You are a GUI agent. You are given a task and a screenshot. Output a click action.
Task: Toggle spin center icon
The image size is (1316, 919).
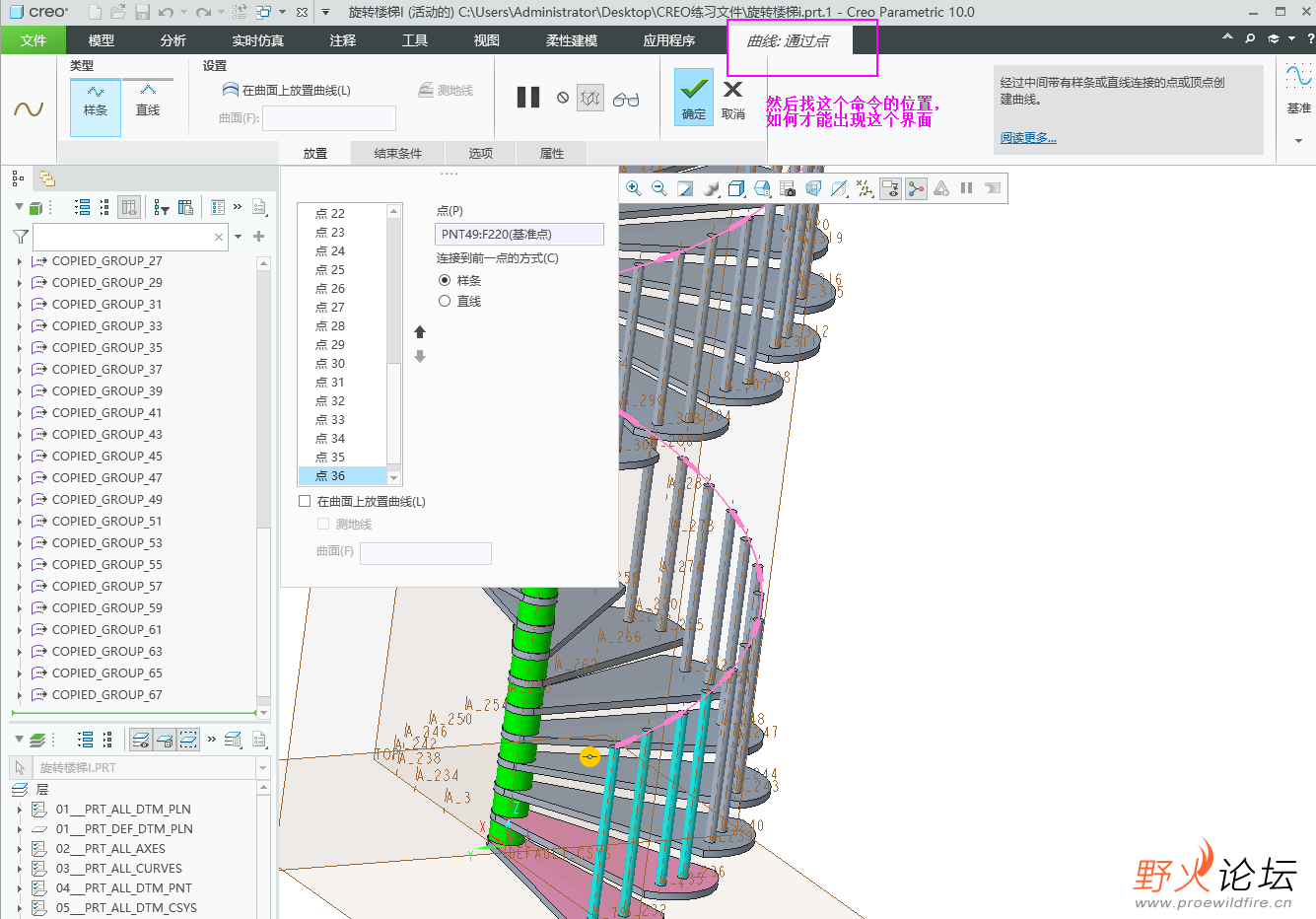916,188
